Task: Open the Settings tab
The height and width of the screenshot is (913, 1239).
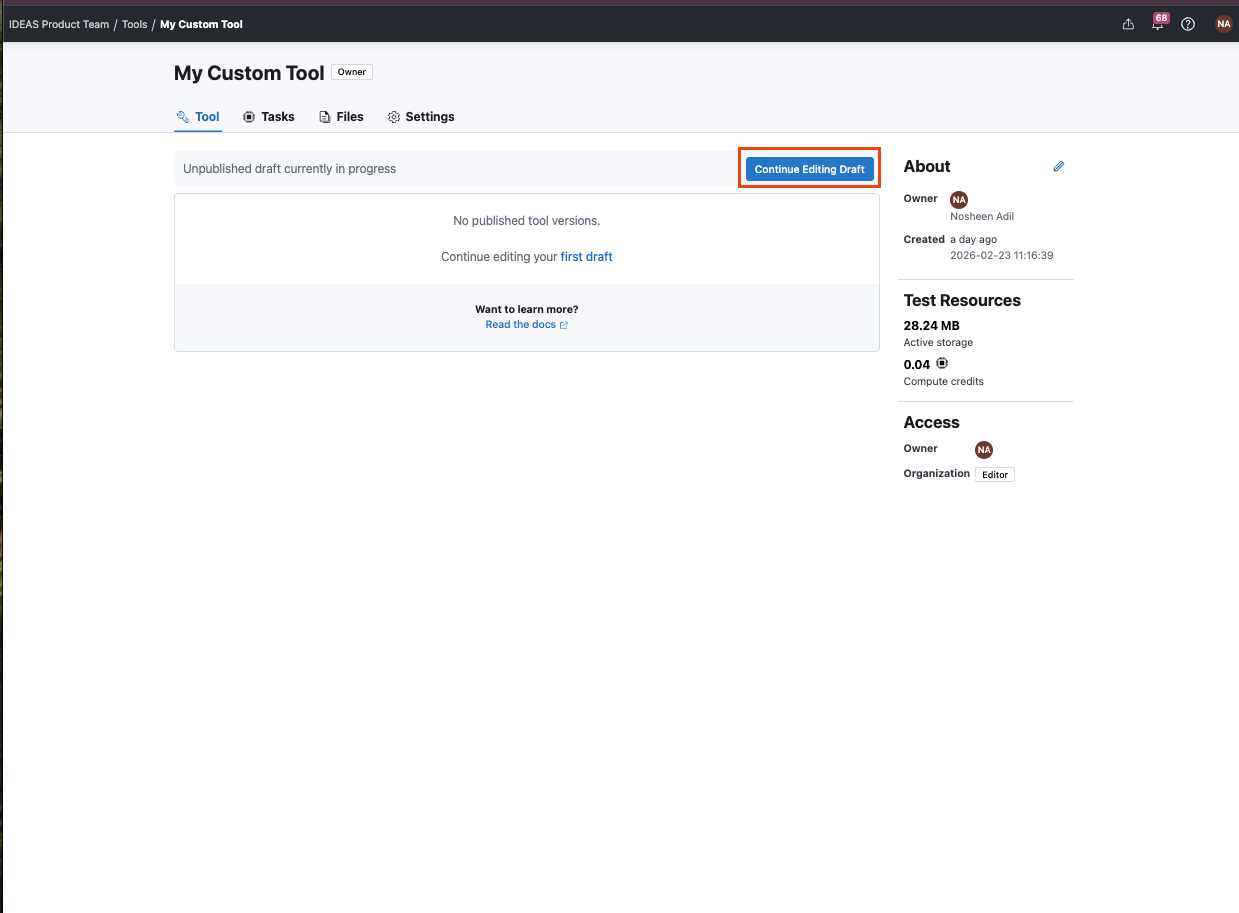Action: (421, 117)
